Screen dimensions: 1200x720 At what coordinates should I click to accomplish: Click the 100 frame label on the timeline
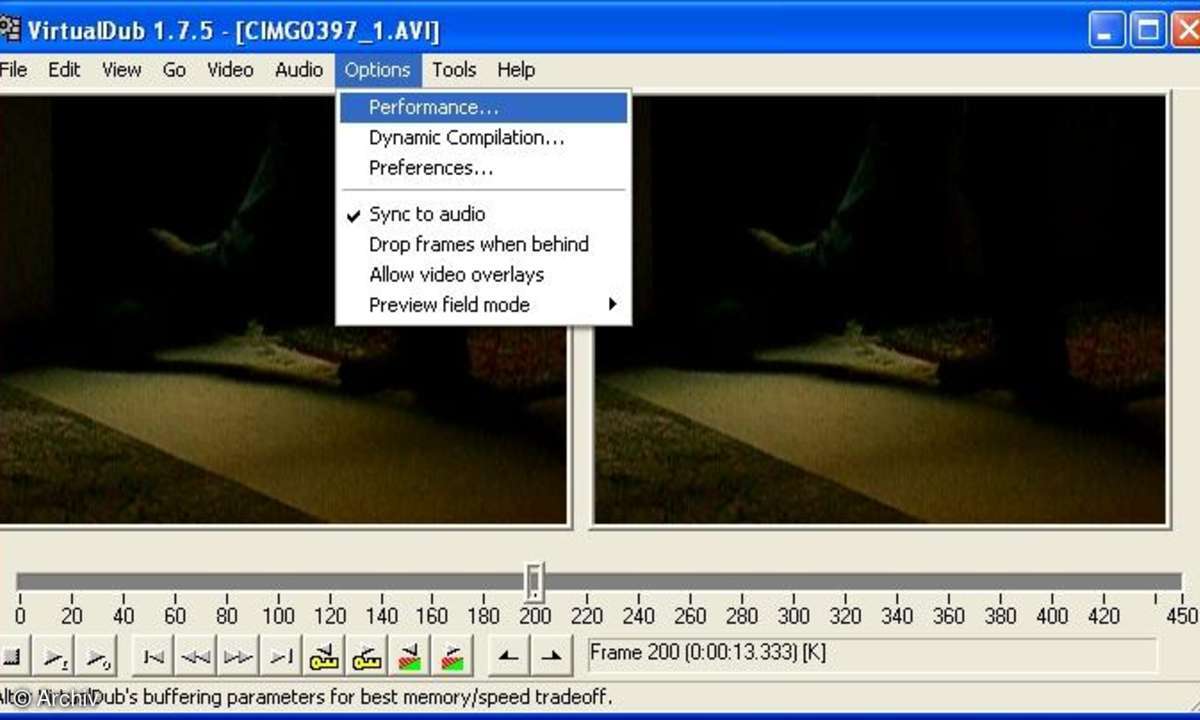point(278,617)
